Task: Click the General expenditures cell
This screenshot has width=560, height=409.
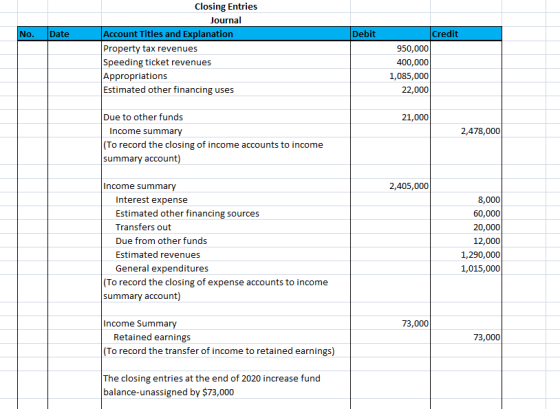Action: (226, 268)
